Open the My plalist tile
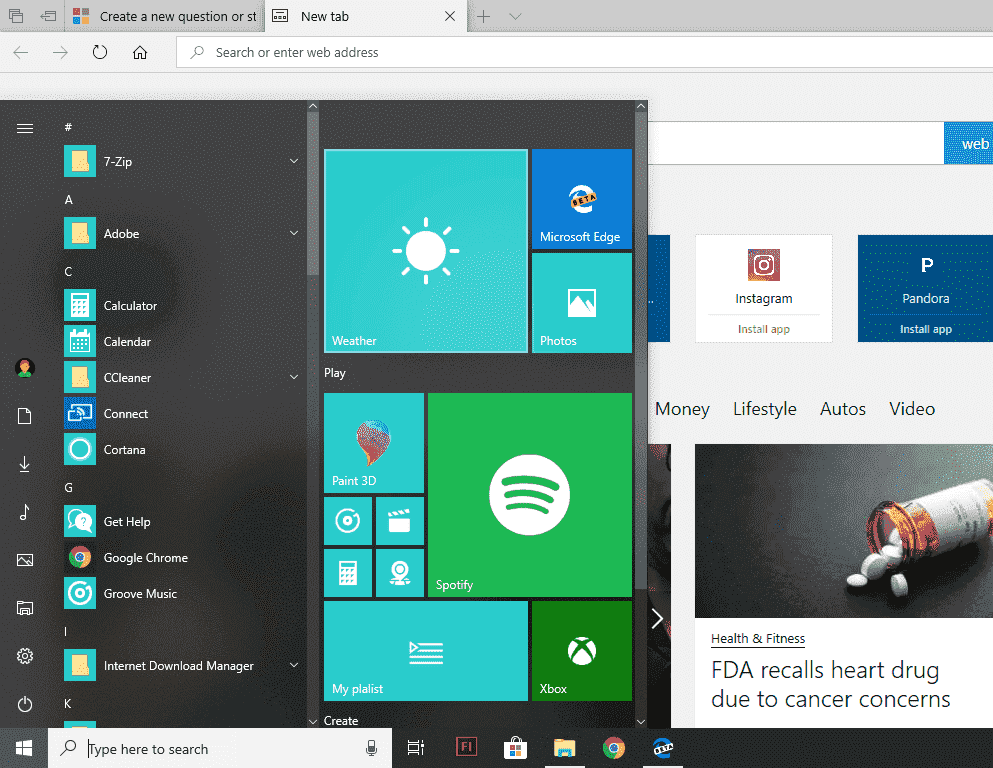 point(426,651)
